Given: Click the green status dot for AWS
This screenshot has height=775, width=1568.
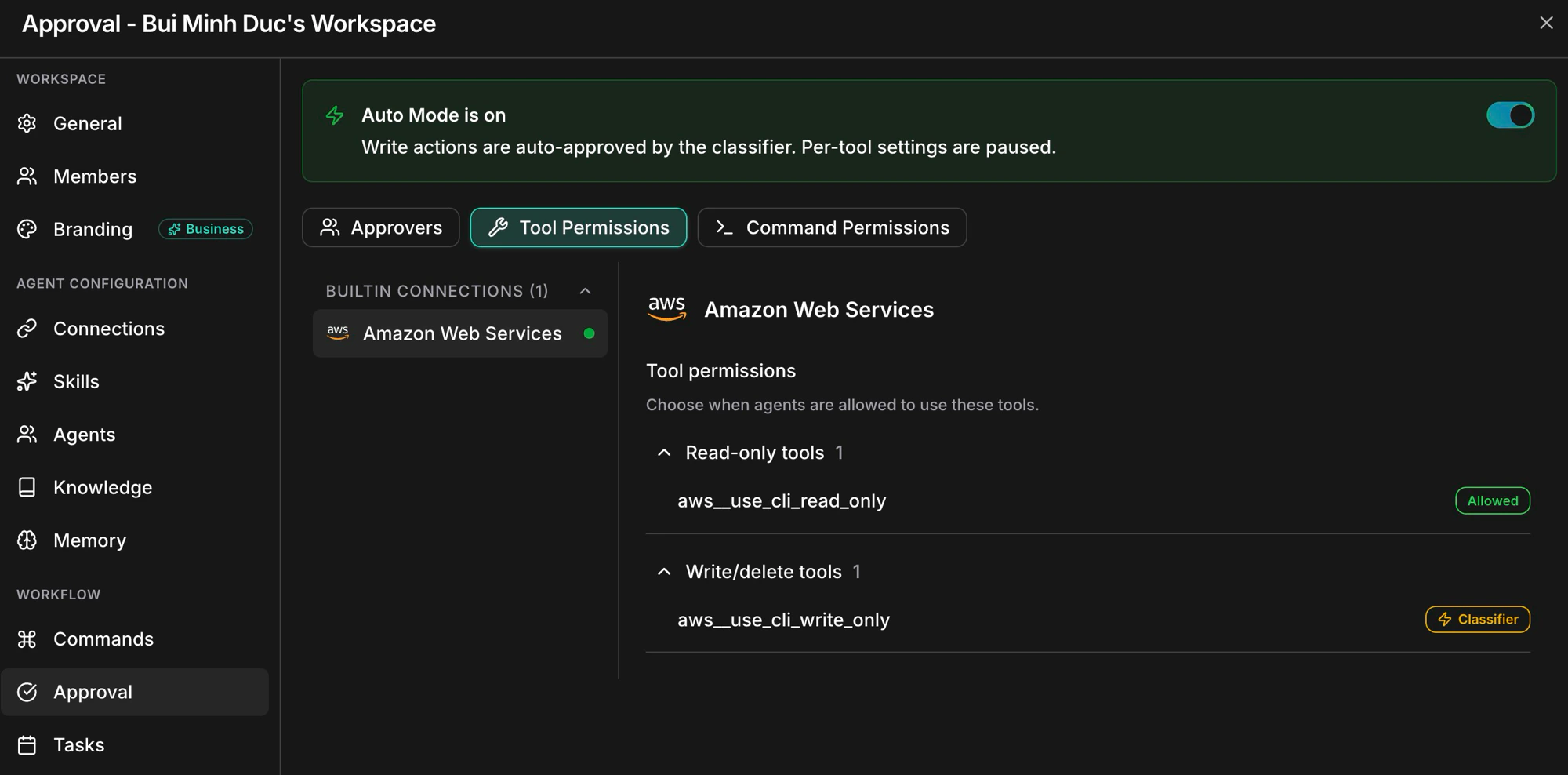Looking at the screenshot, I should pos(590,333).
